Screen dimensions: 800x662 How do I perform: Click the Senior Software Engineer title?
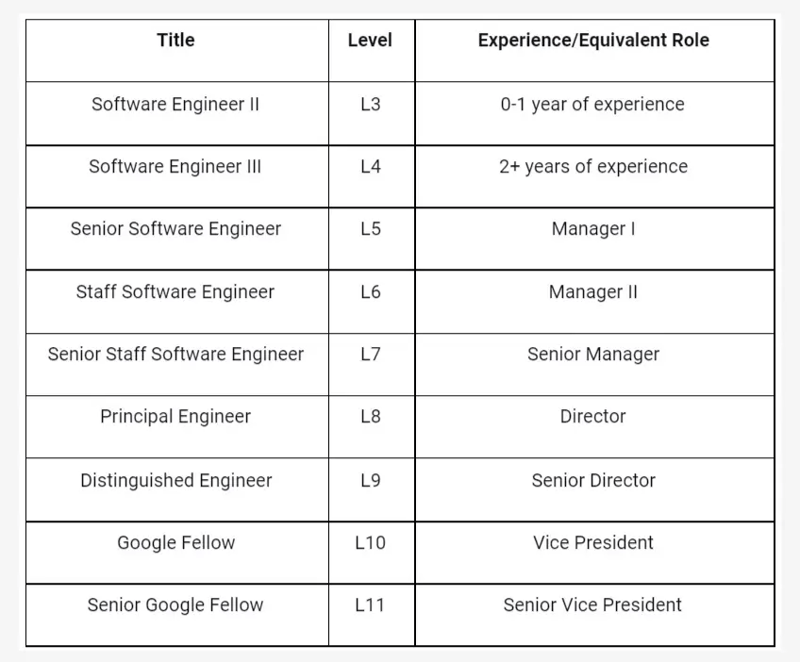(176, 228)
